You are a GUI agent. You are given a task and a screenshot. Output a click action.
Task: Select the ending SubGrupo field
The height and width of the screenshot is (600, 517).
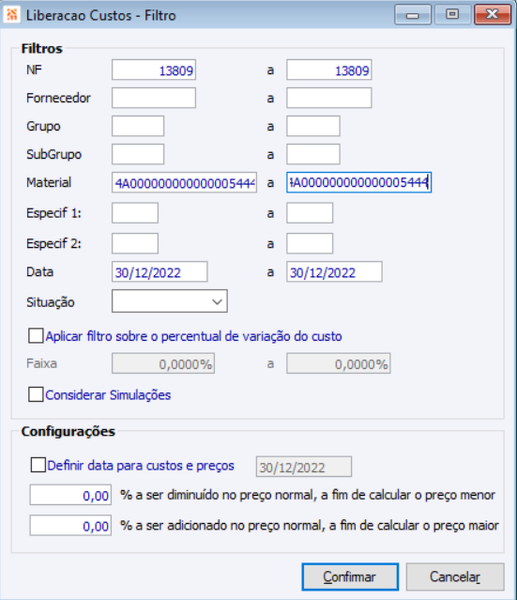point(313,154)
